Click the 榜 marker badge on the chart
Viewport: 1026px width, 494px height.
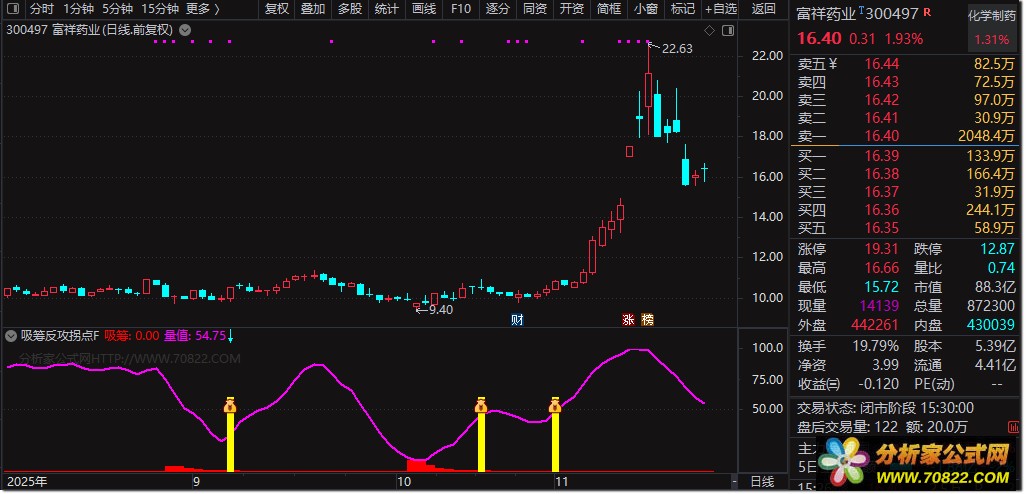click(648, 319)
